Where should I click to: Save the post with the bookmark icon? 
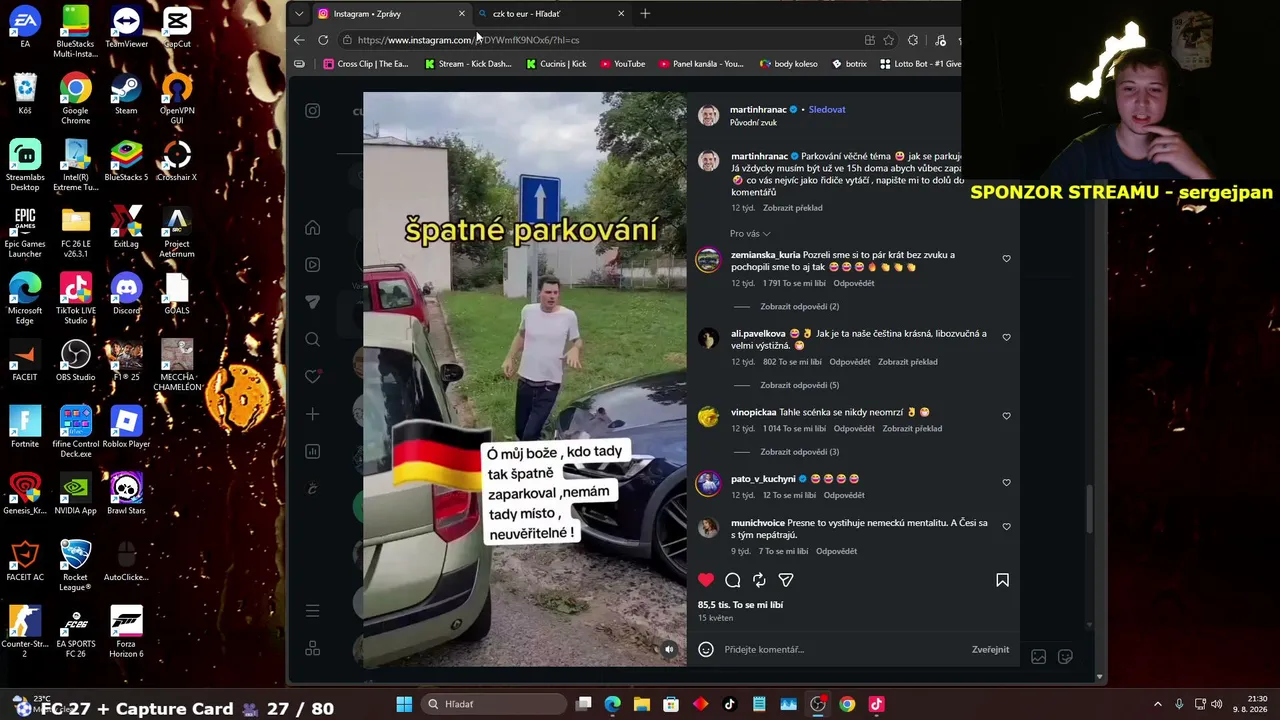[1002, 580]
